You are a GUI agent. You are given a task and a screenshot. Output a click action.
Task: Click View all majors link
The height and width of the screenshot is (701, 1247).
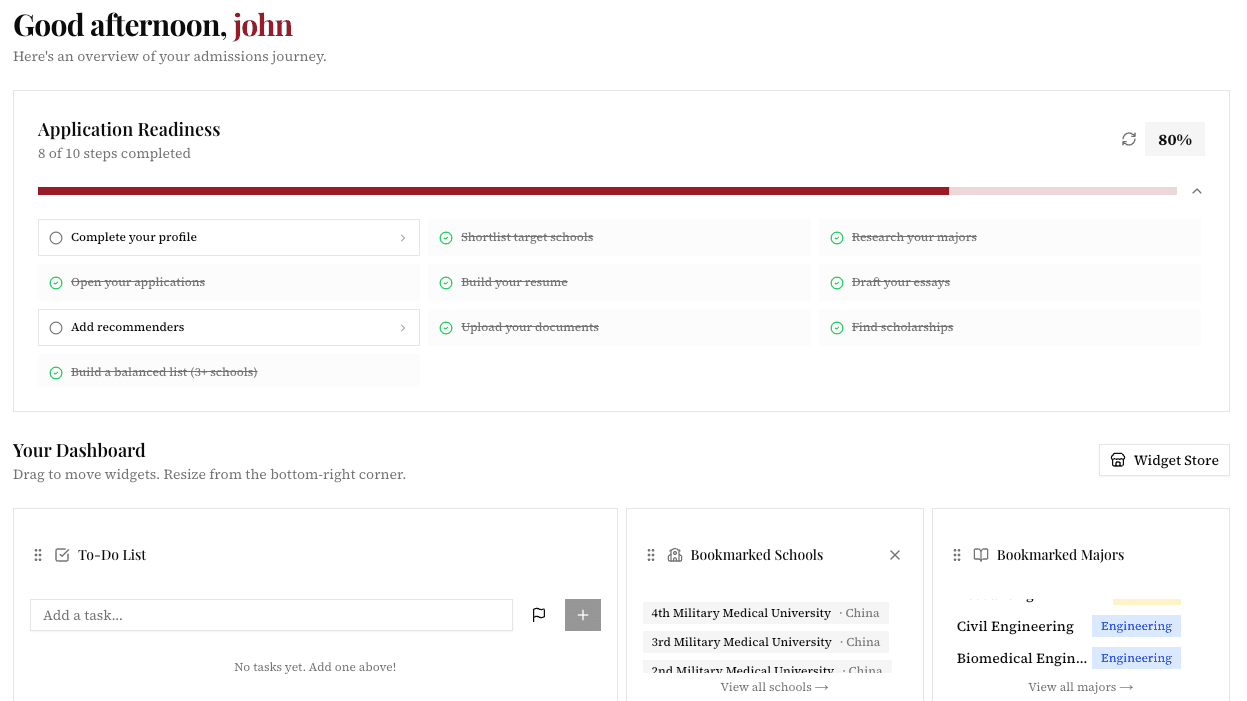[1080, 687]
